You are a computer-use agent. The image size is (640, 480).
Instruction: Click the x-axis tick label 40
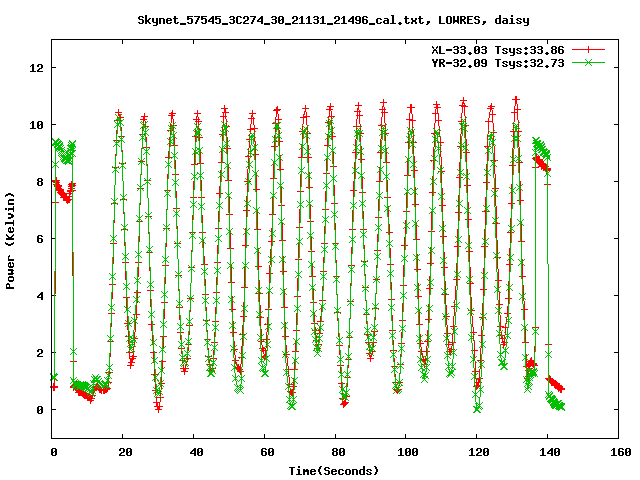[x=196, y=452]
